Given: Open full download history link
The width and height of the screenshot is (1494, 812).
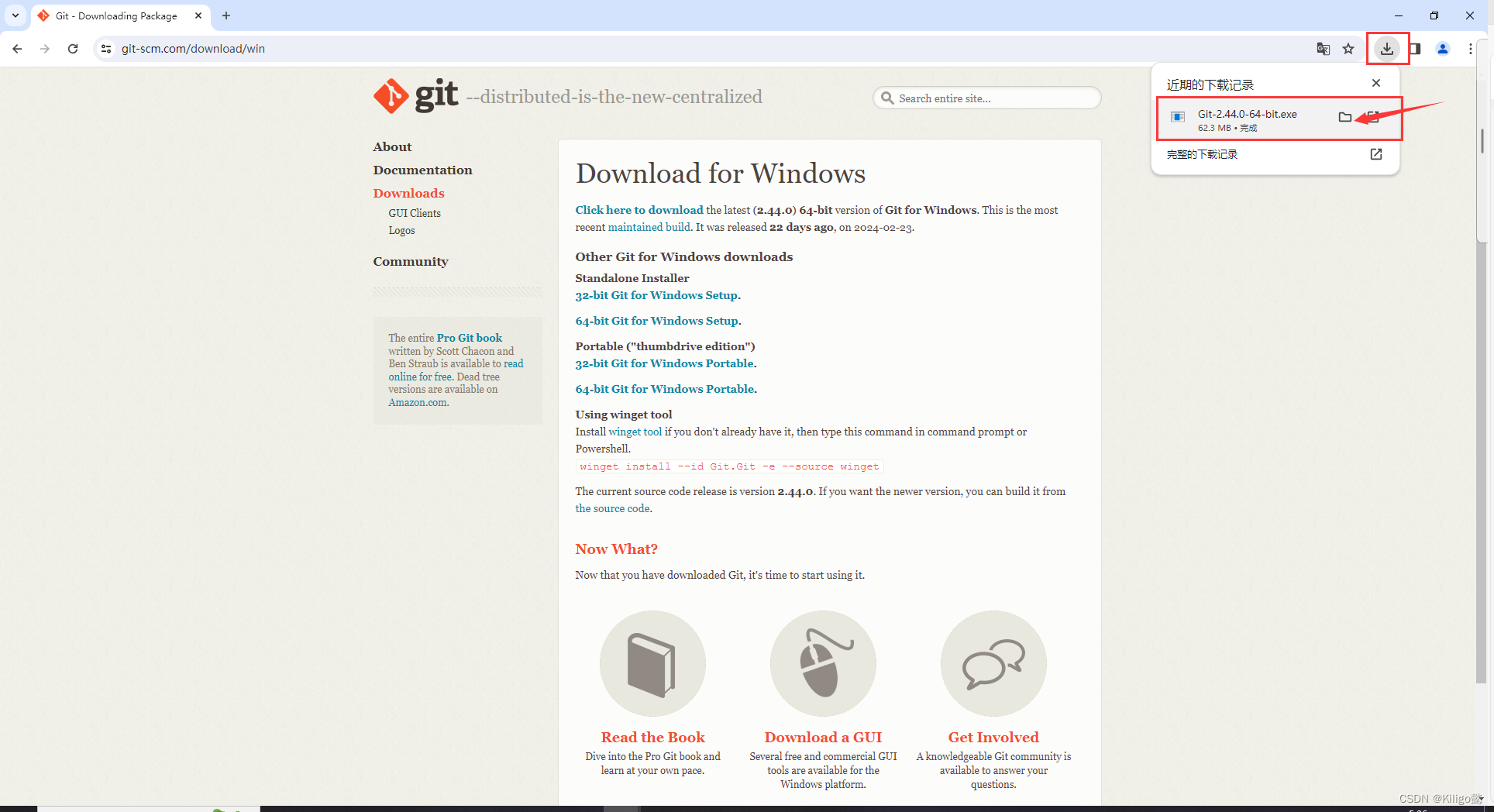Looking at the screenshot, I should point(1202,154).
